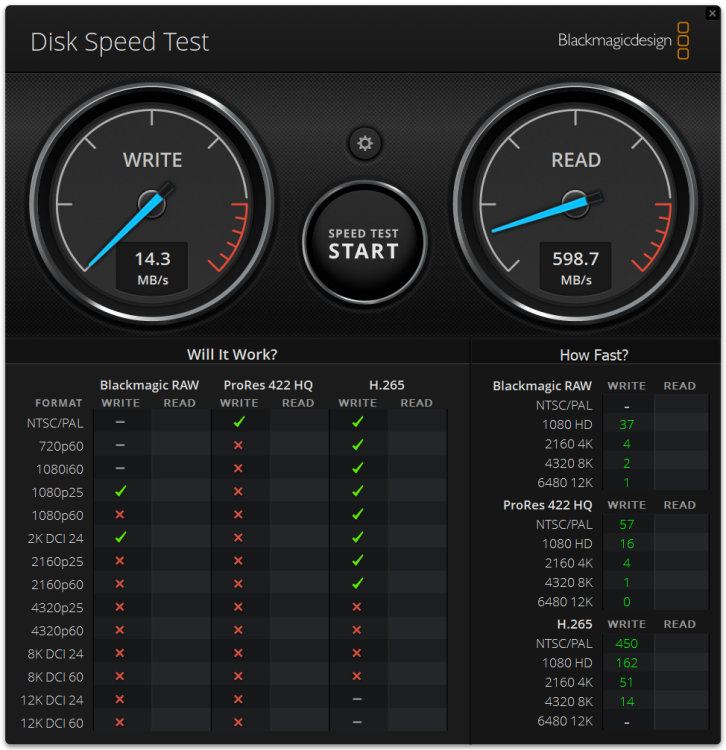Click green check for H.265 NTSC/PAL write

click(x=357, y=422)
